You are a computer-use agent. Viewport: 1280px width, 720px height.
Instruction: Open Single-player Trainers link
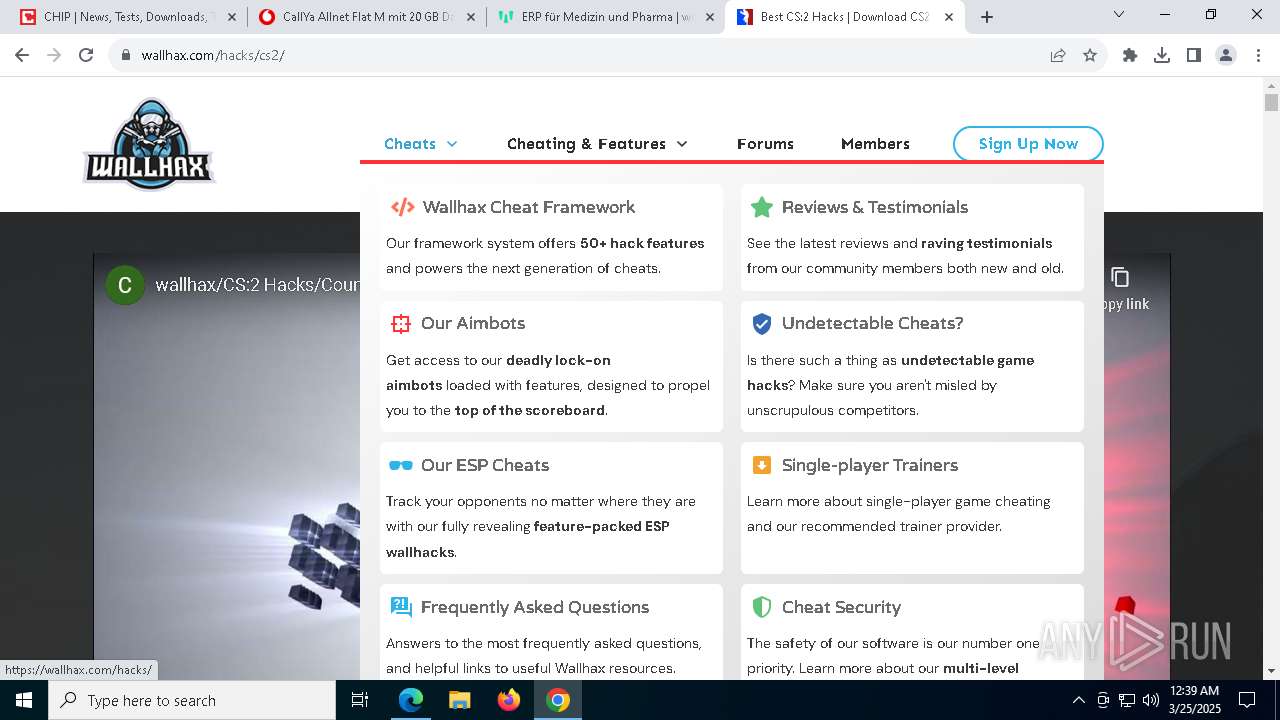point(870,465)
